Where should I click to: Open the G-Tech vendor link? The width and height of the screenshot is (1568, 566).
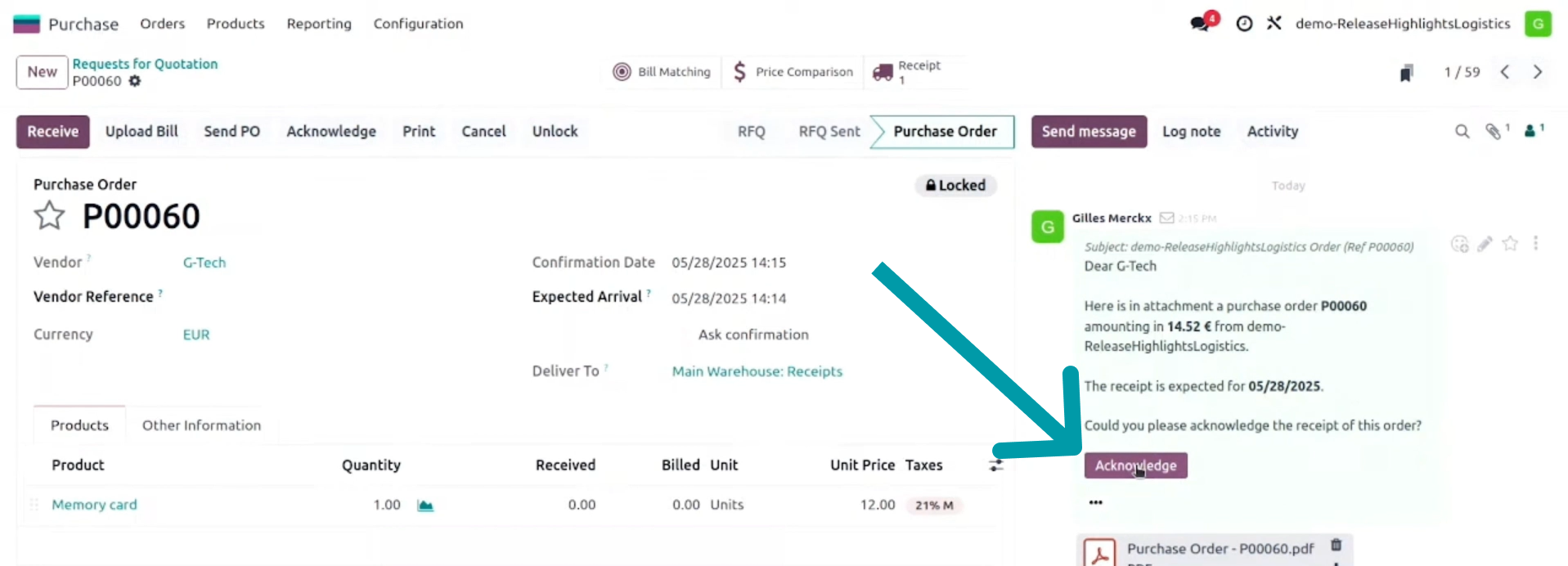pyautogui.click(x=204, y=263)
